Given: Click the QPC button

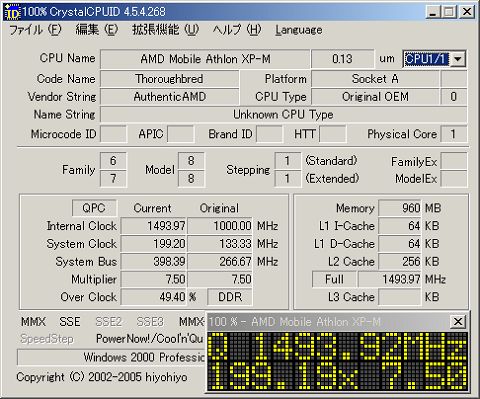Looking at the screenshot, I should tap(94, 208).
